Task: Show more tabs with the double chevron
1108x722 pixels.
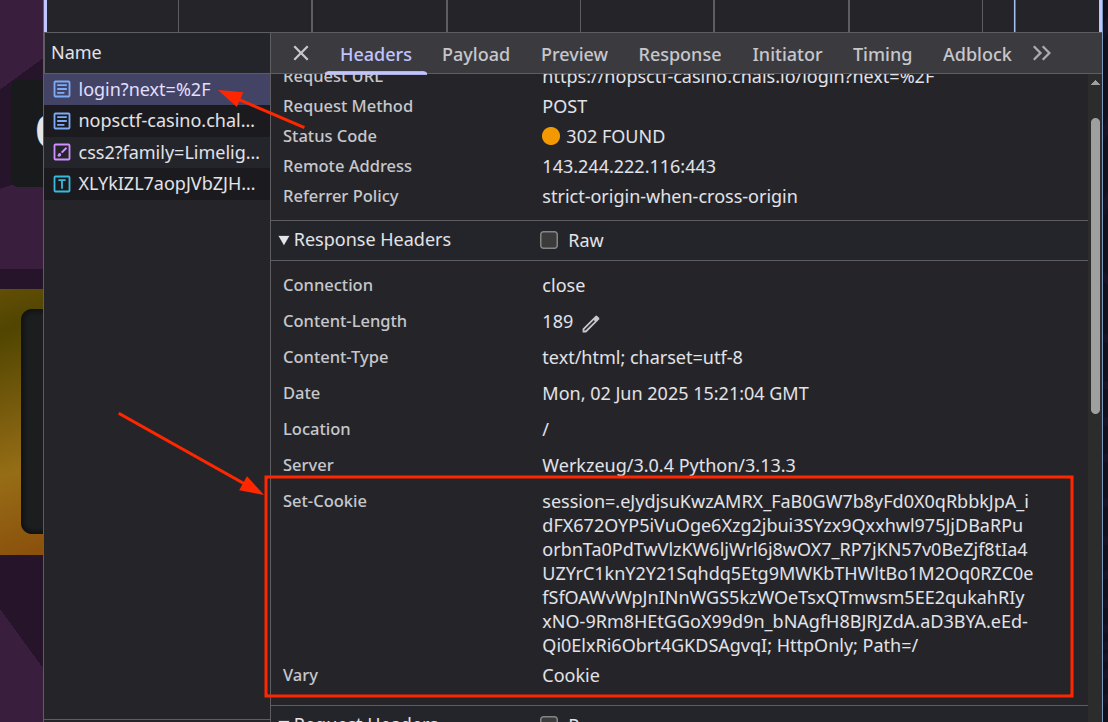Action: tap(1042, 54)
